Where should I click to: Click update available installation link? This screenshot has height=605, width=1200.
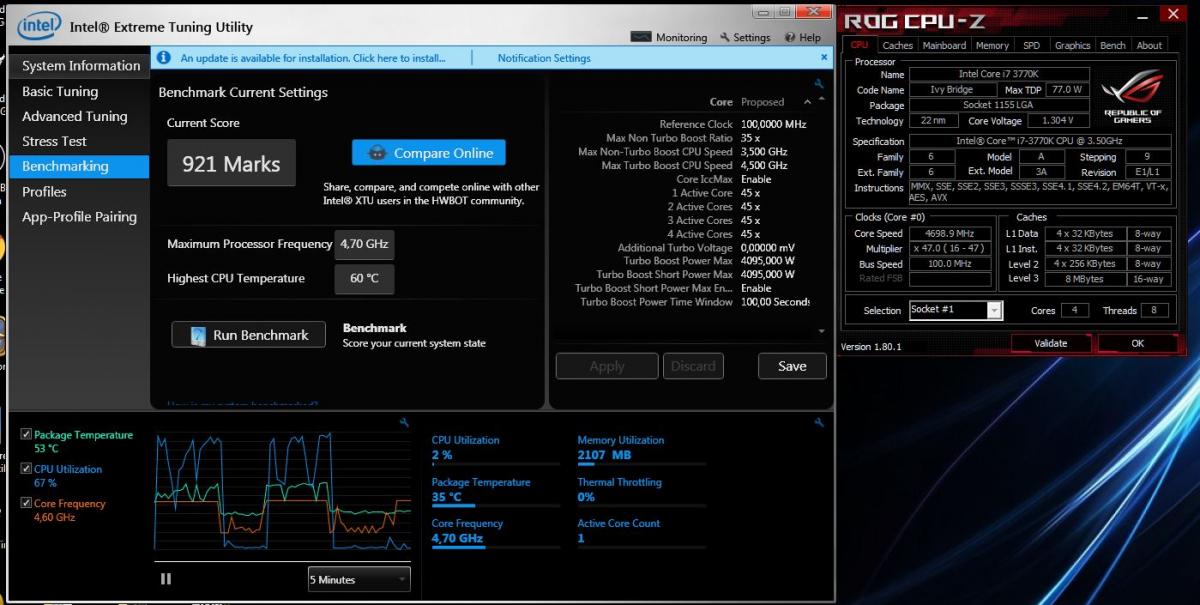pos(313,58)
